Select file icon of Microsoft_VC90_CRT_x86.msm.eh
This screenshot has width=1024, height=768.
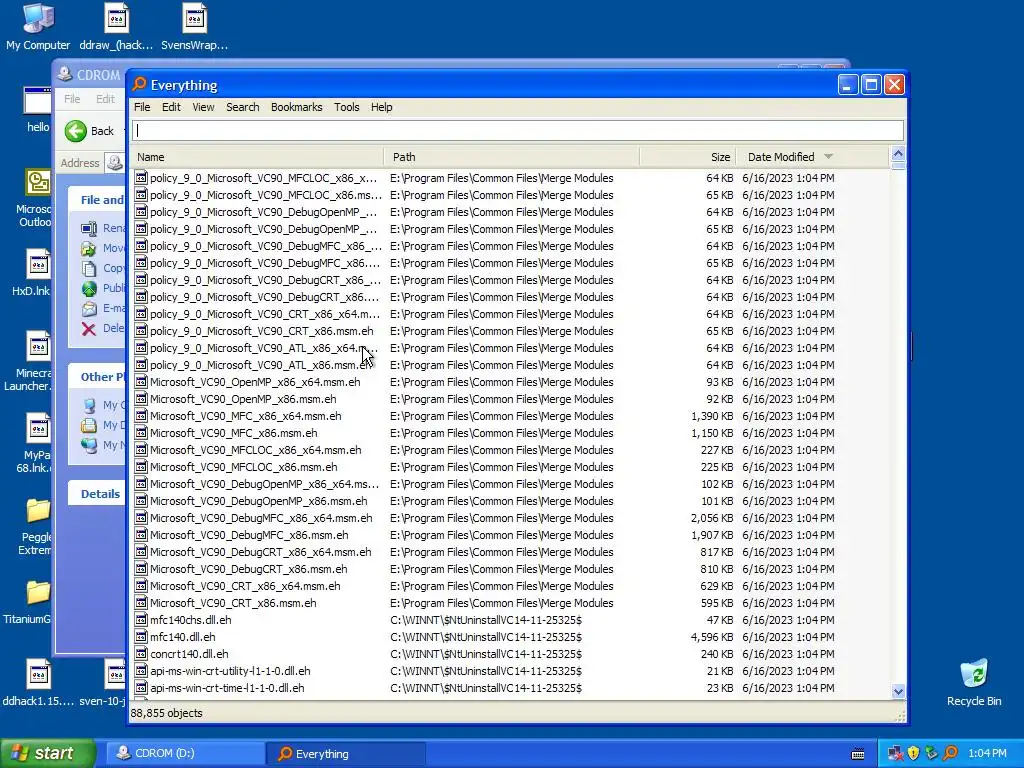pos(141,603)
